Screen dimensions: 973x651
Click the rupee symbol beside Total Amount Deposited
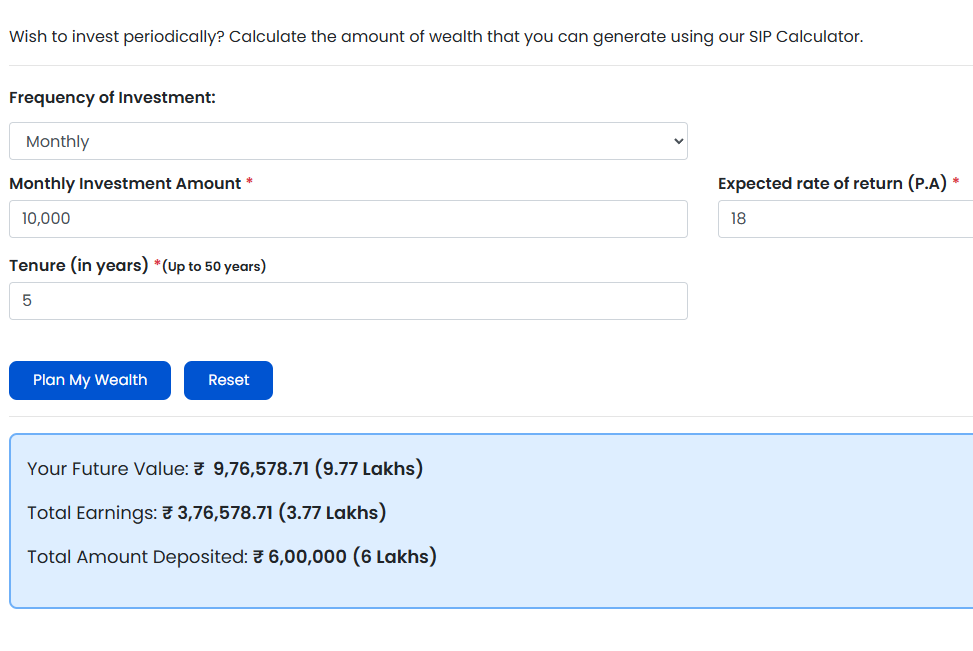point(258,557)
